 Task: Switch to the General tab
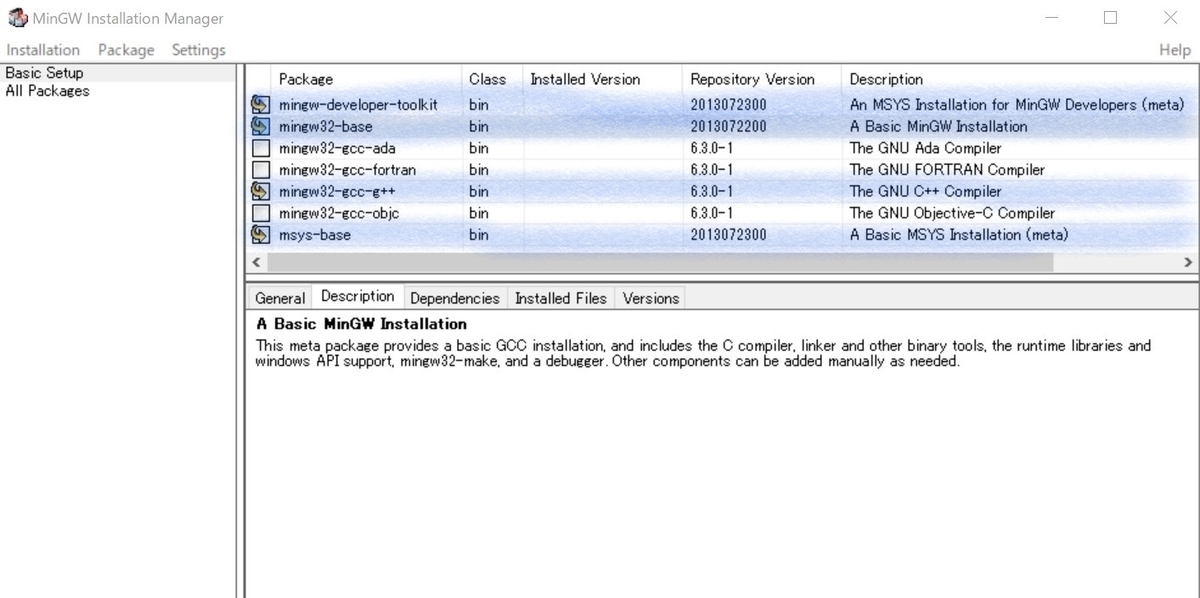pos(280,298)
